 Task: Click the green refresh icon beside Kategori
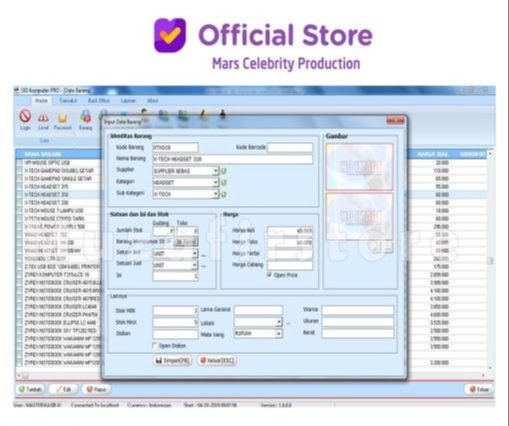[224, 182]
